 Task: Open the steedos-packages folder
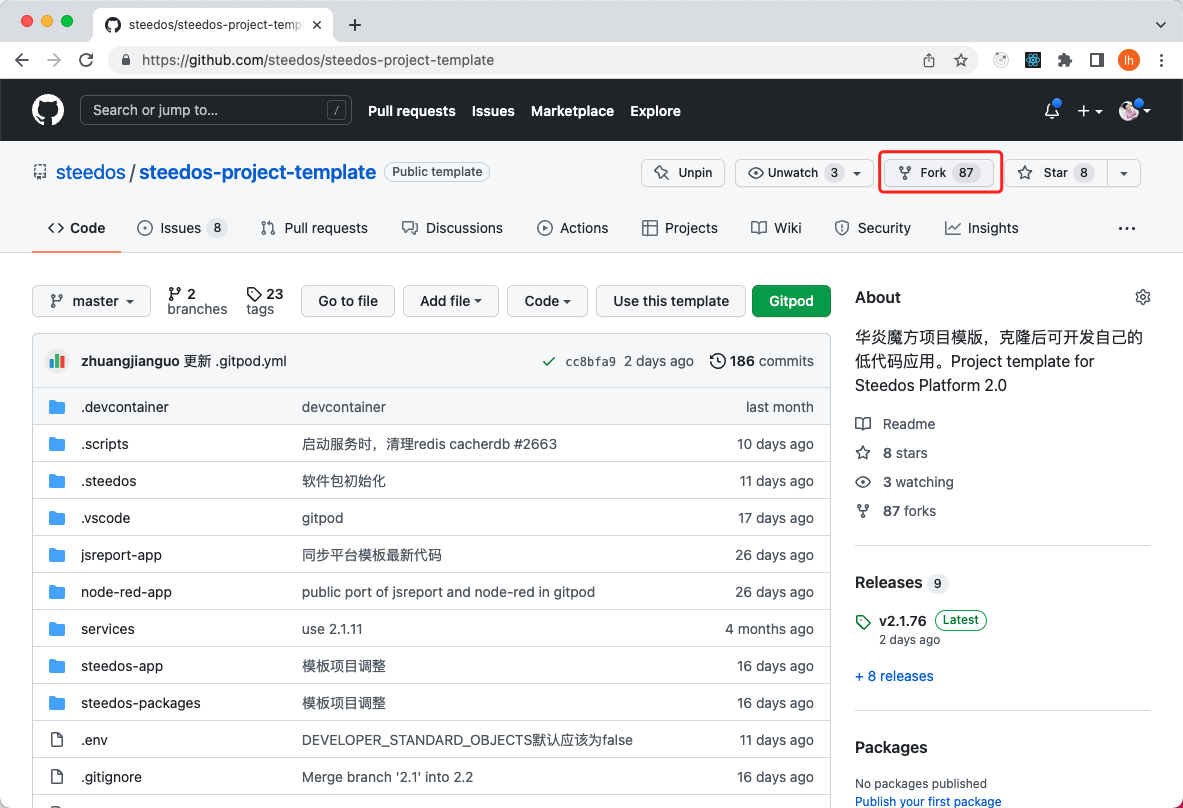[x=140, y=703]
